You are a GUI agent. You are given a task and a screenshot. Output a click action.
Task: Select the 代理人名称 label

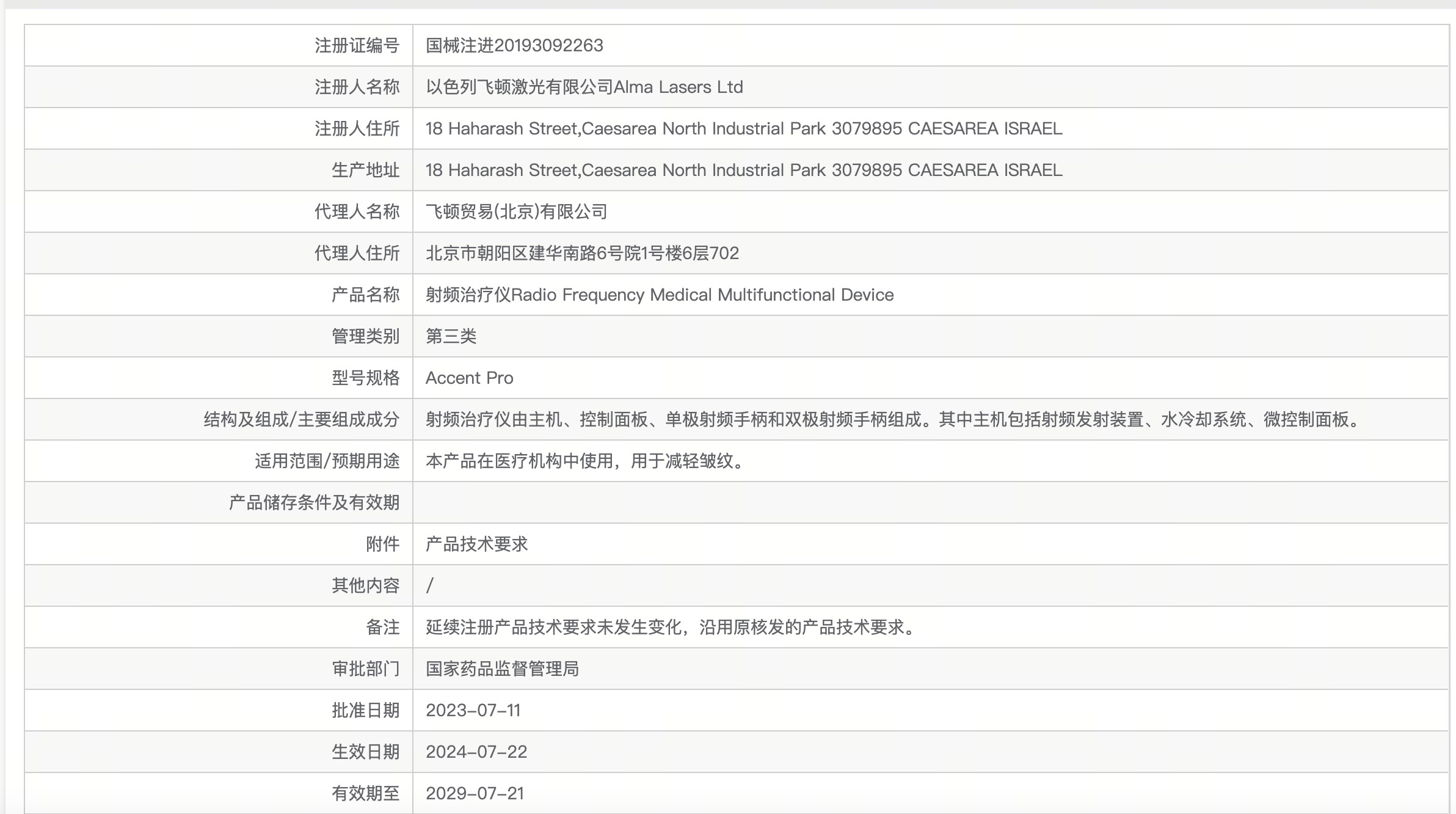click(x=357, y=211)
